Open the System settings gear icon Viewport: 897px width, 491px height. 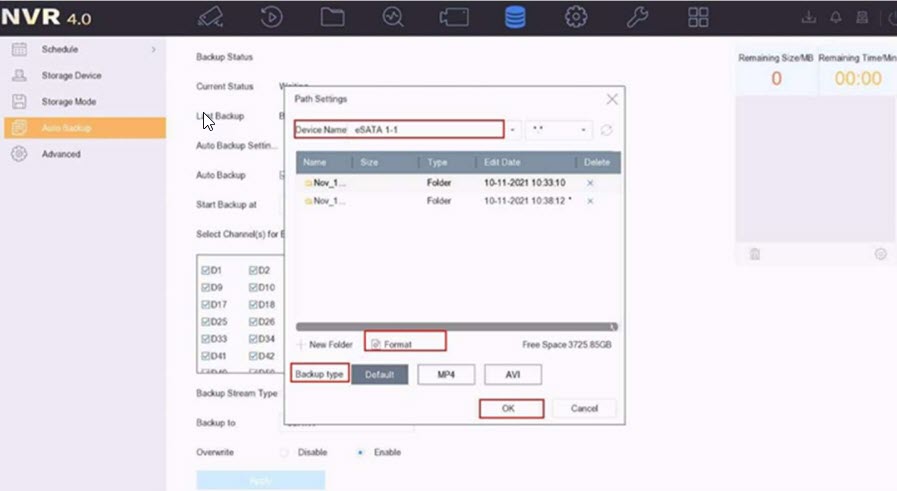576,17
